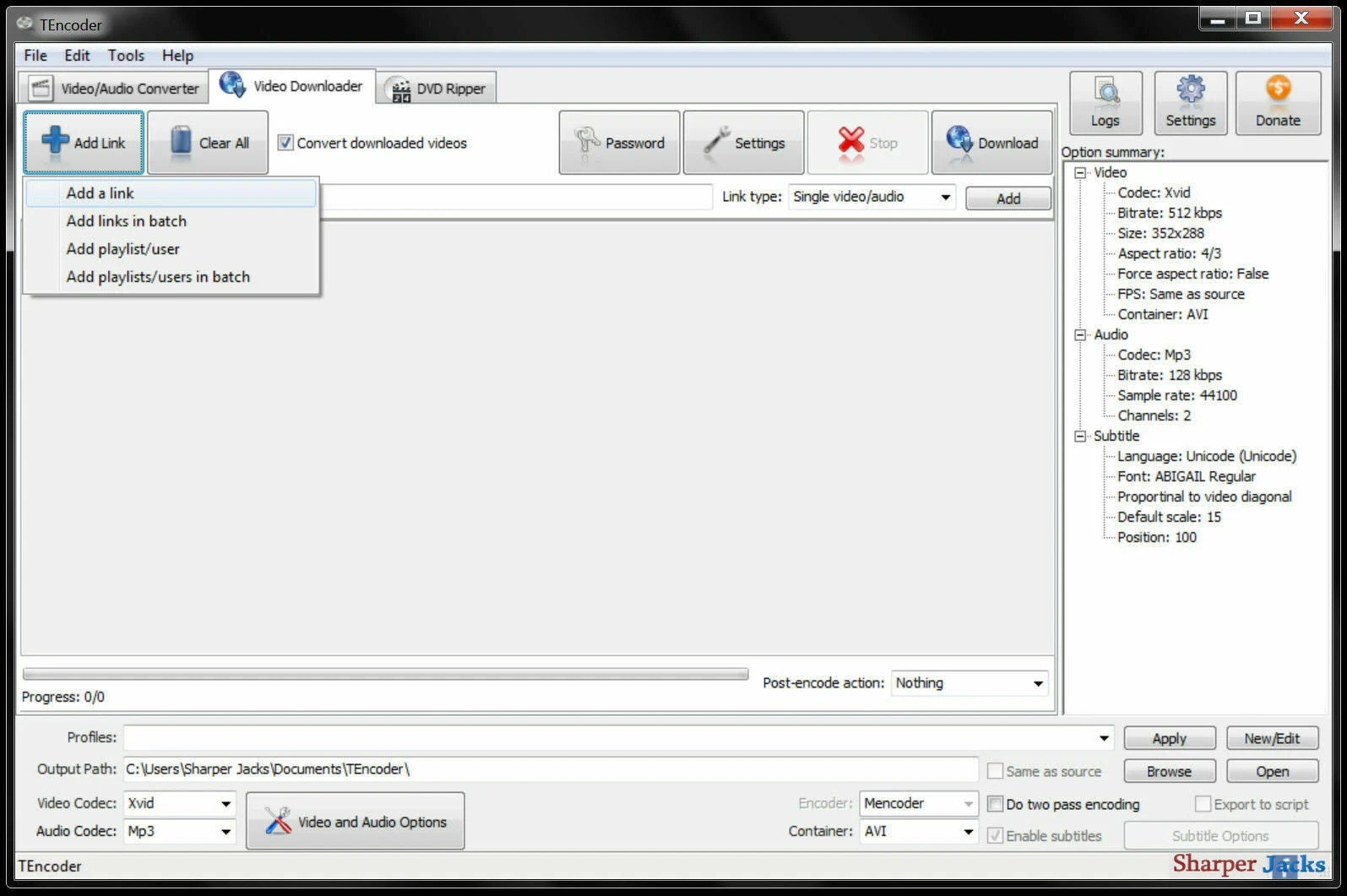
Task: Select Aspect ratio: 4/3 row
Action: [1169, 253]
